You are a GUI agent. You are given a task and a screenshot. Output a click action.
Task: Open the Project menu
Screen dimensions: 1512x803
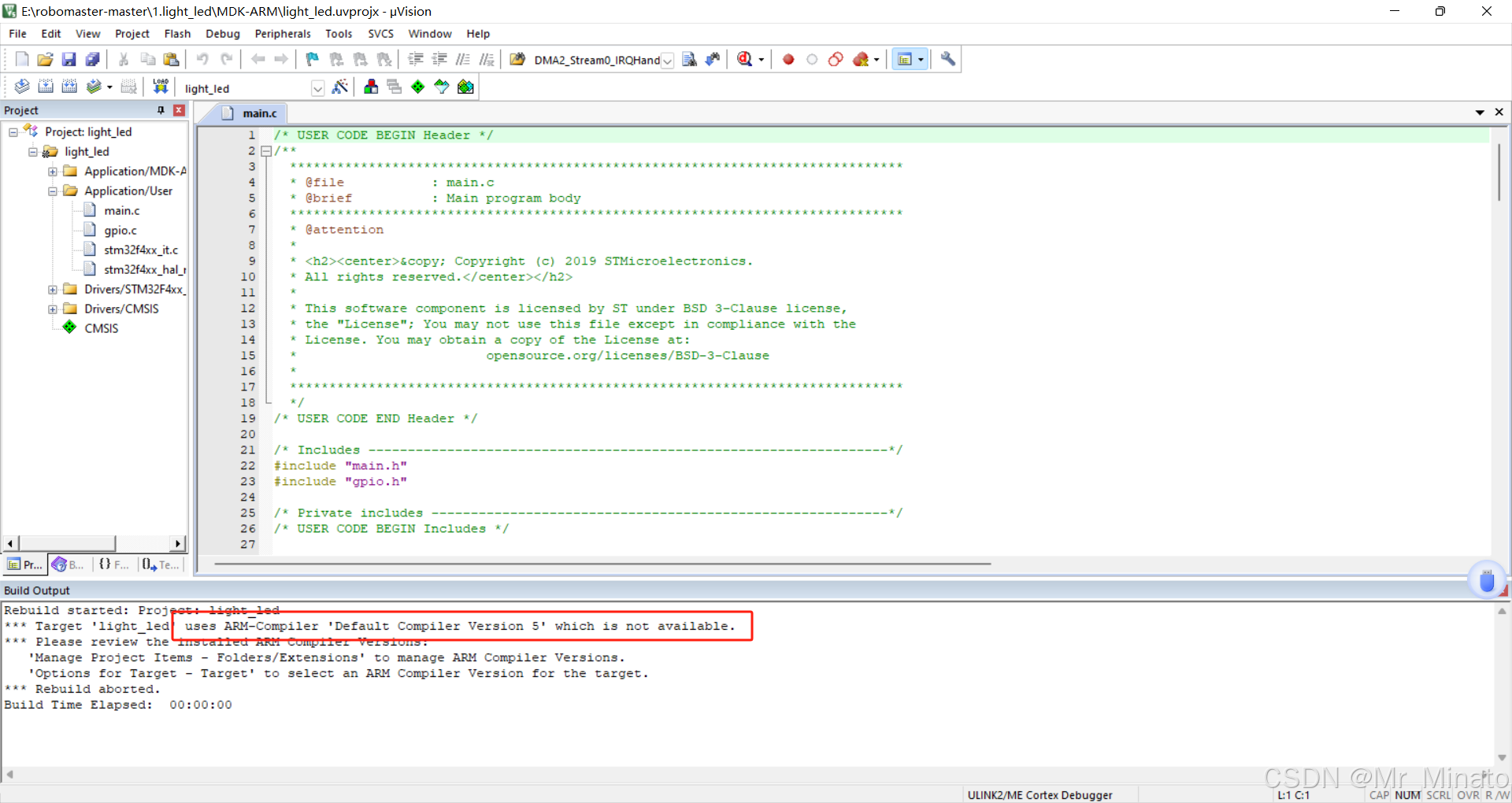tap(132, 34)
